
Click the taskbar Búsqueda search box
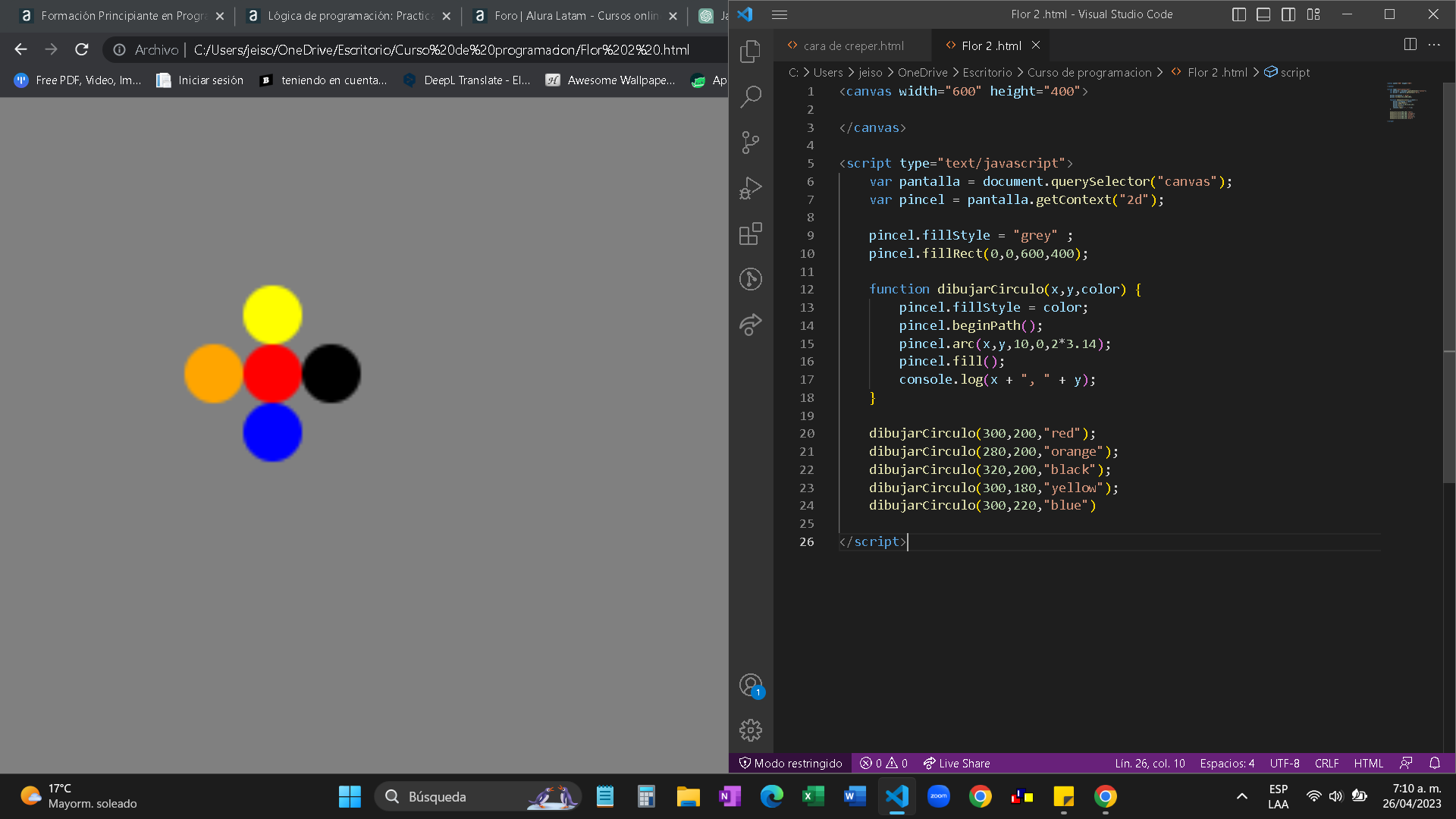point(478,796)
